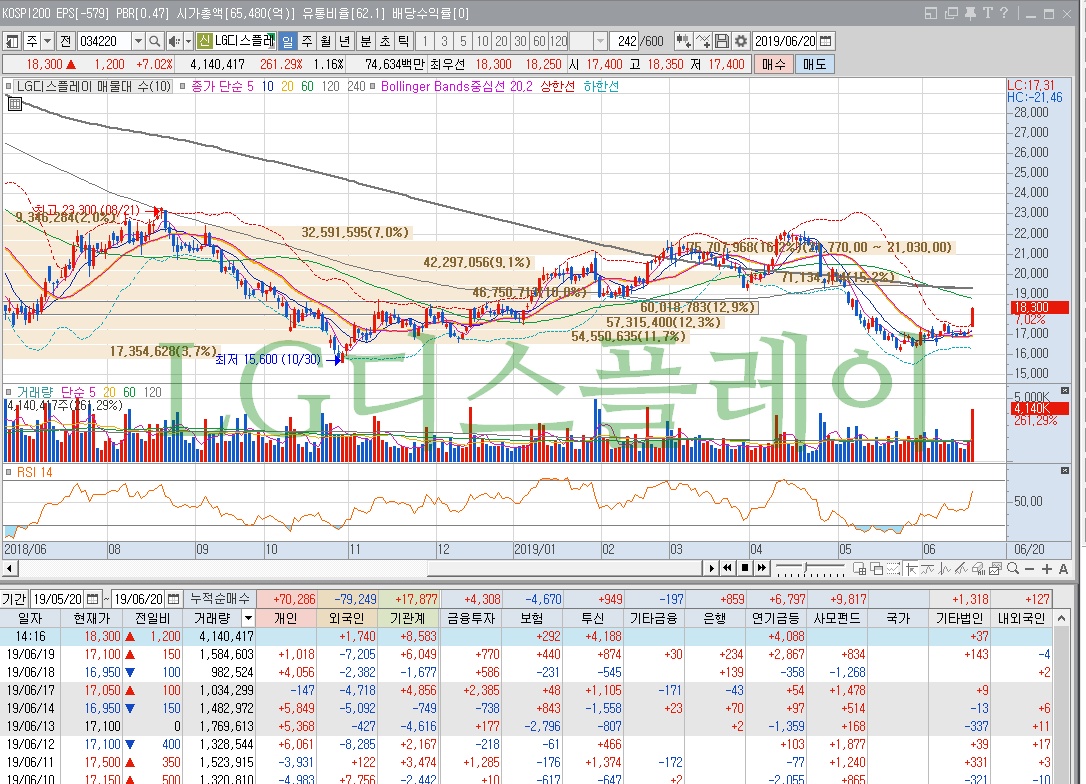Click the 기관계 column header
1086x784 pixels.
pos(408,618)
